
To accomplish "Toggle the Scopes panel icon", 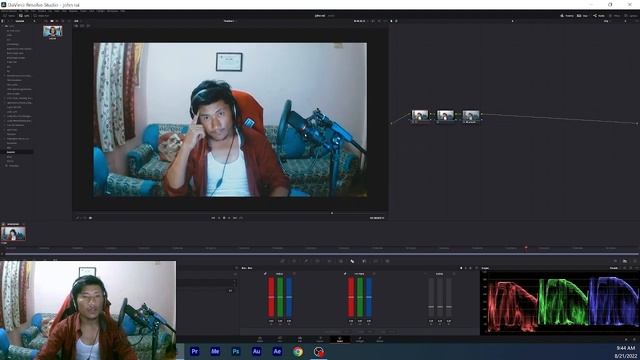I will [x=624, y=261].
